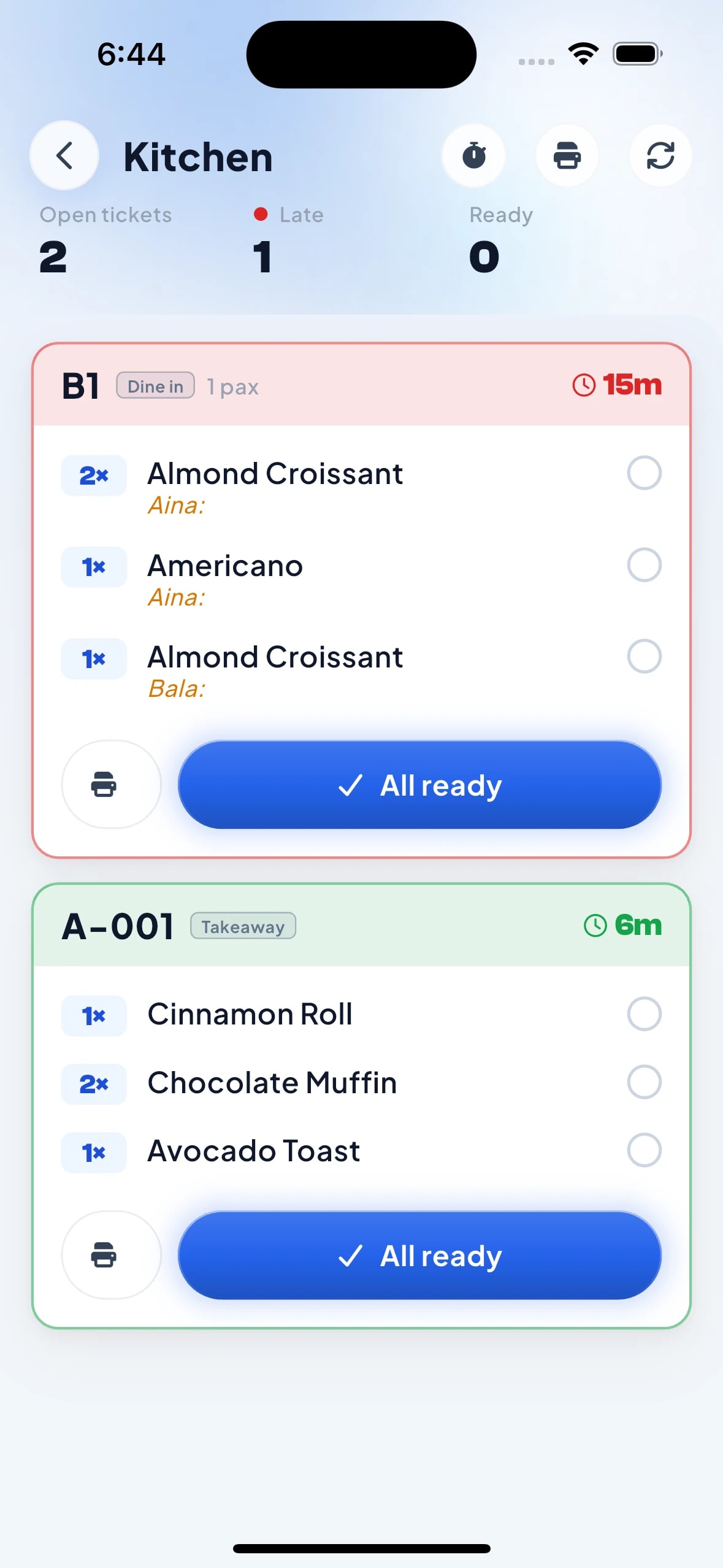Check off the Chocolate Muffin item

[x=644, y=1082]
